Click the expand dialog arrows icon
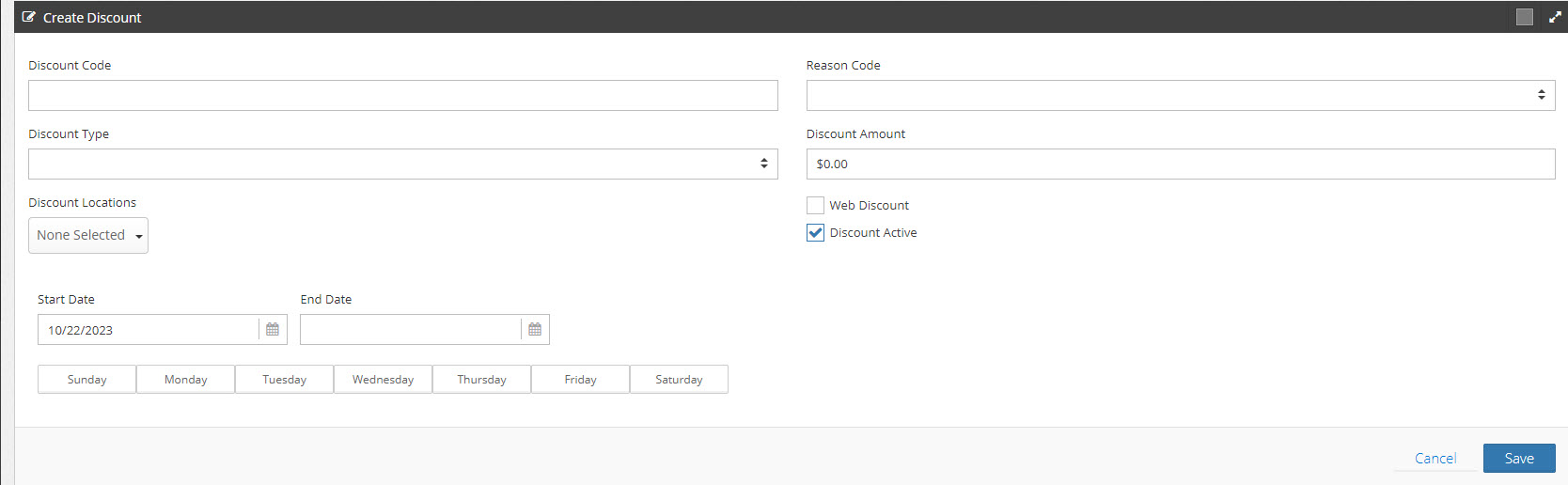 tap(1555, 17)
